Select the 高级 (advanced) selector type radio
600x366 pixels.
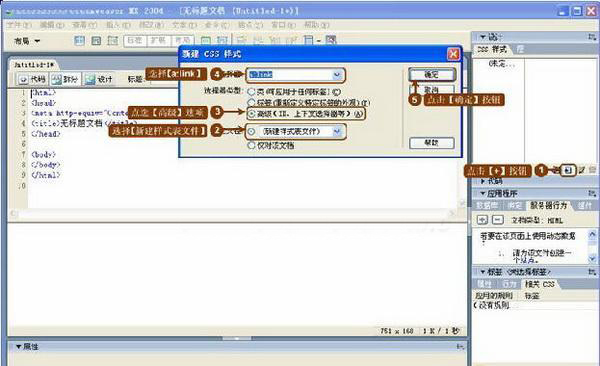(x=251, y=113)
